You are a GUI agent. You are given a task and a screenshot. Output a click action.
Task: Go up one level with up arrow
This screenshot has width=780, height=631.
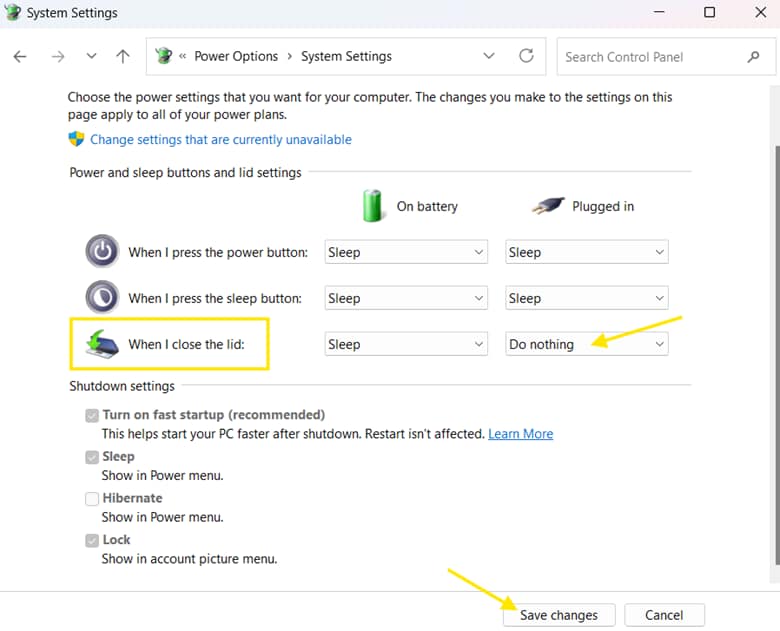[123, 56]
